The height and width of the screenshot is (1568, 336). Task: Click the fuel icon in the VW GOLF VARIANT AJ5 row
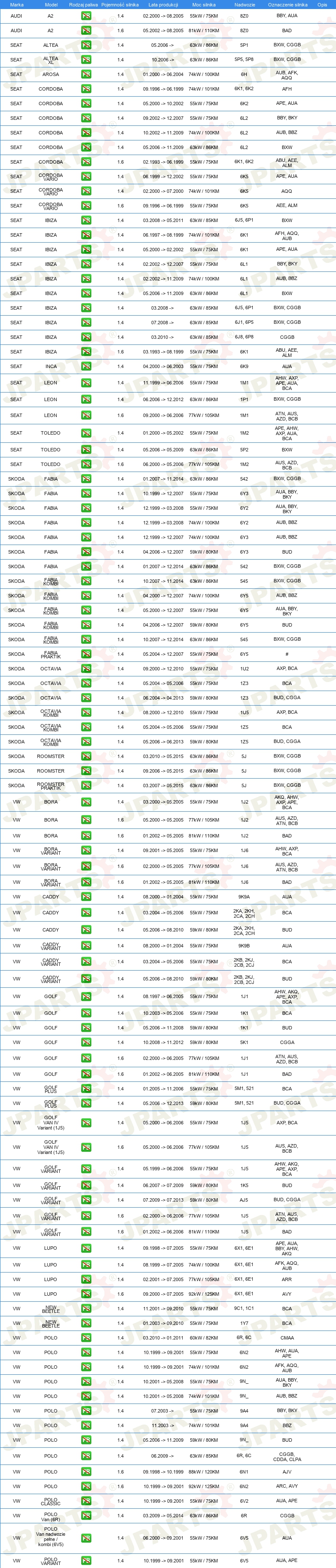86,1200
